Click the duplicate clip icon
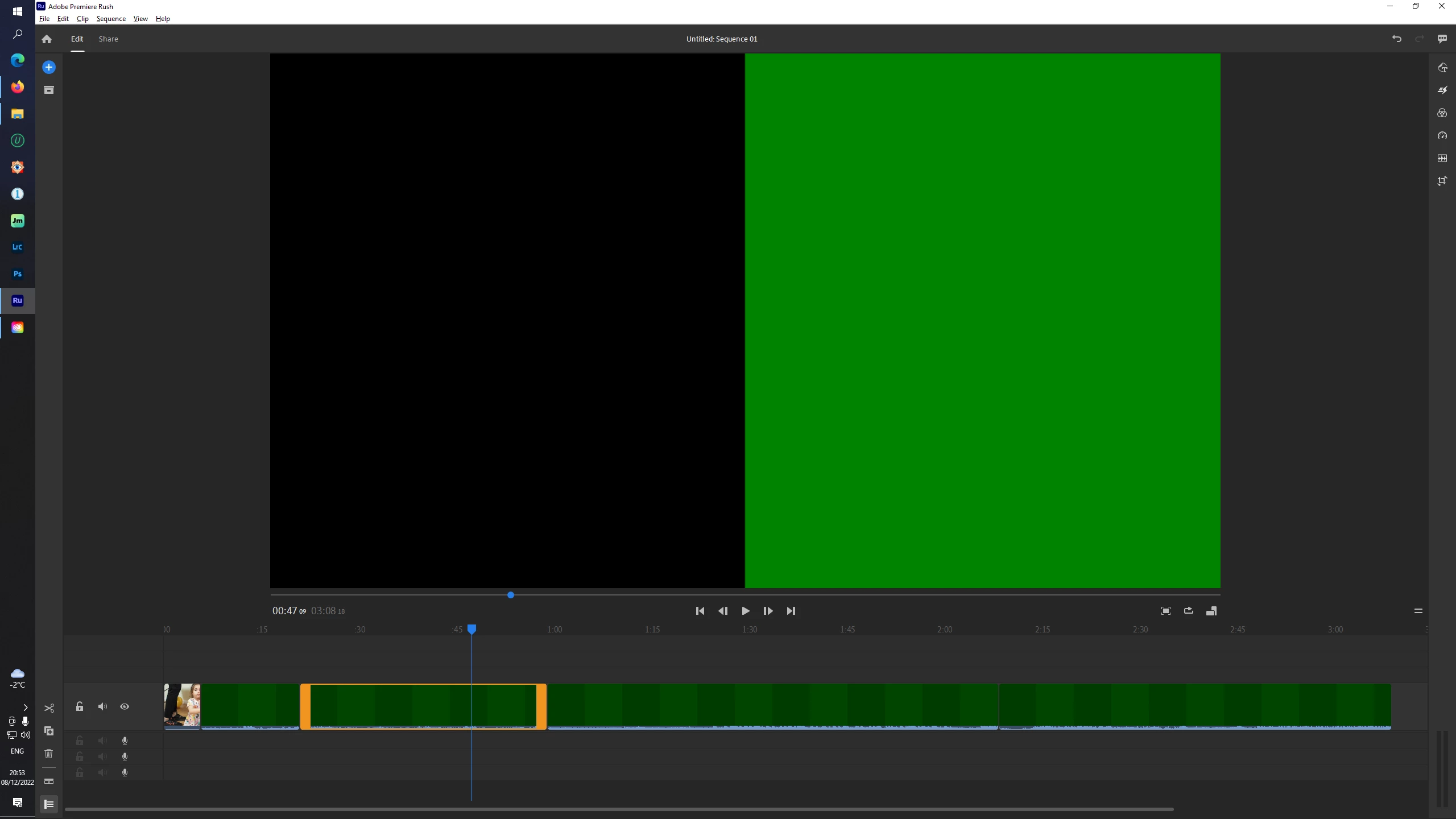This screenshot has width=1456, height=819. (x=49, y=731)
